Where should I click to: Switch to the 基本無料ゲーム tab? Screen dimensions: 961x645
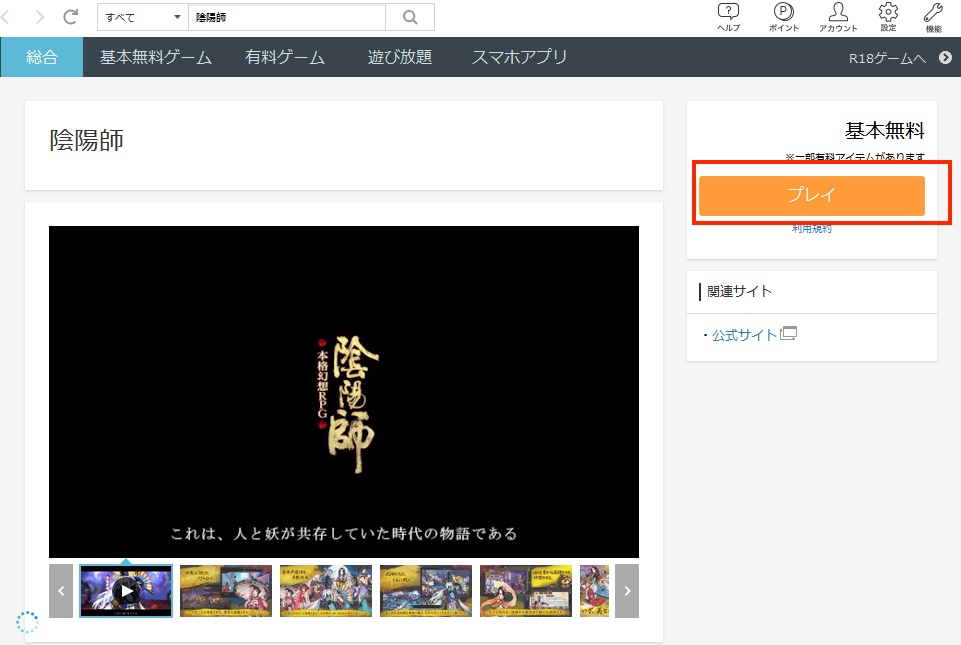[x=156, y=57]
